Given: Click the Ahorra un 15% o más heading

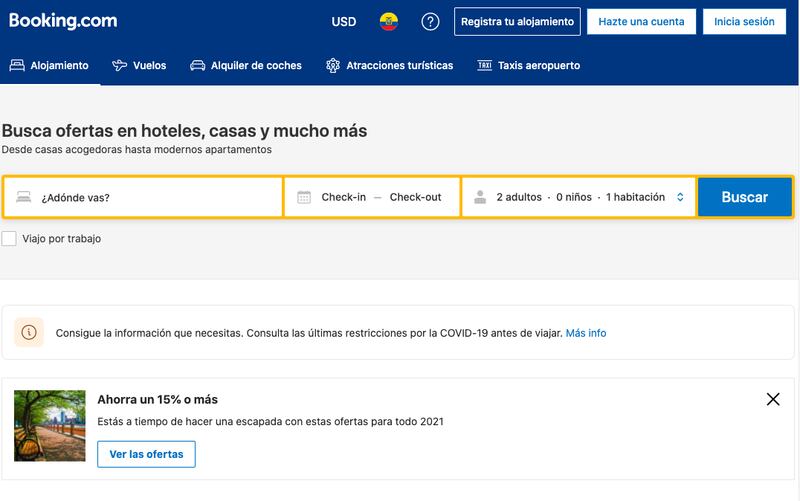Looking at the screenshot, I should [x=158, y=399].
